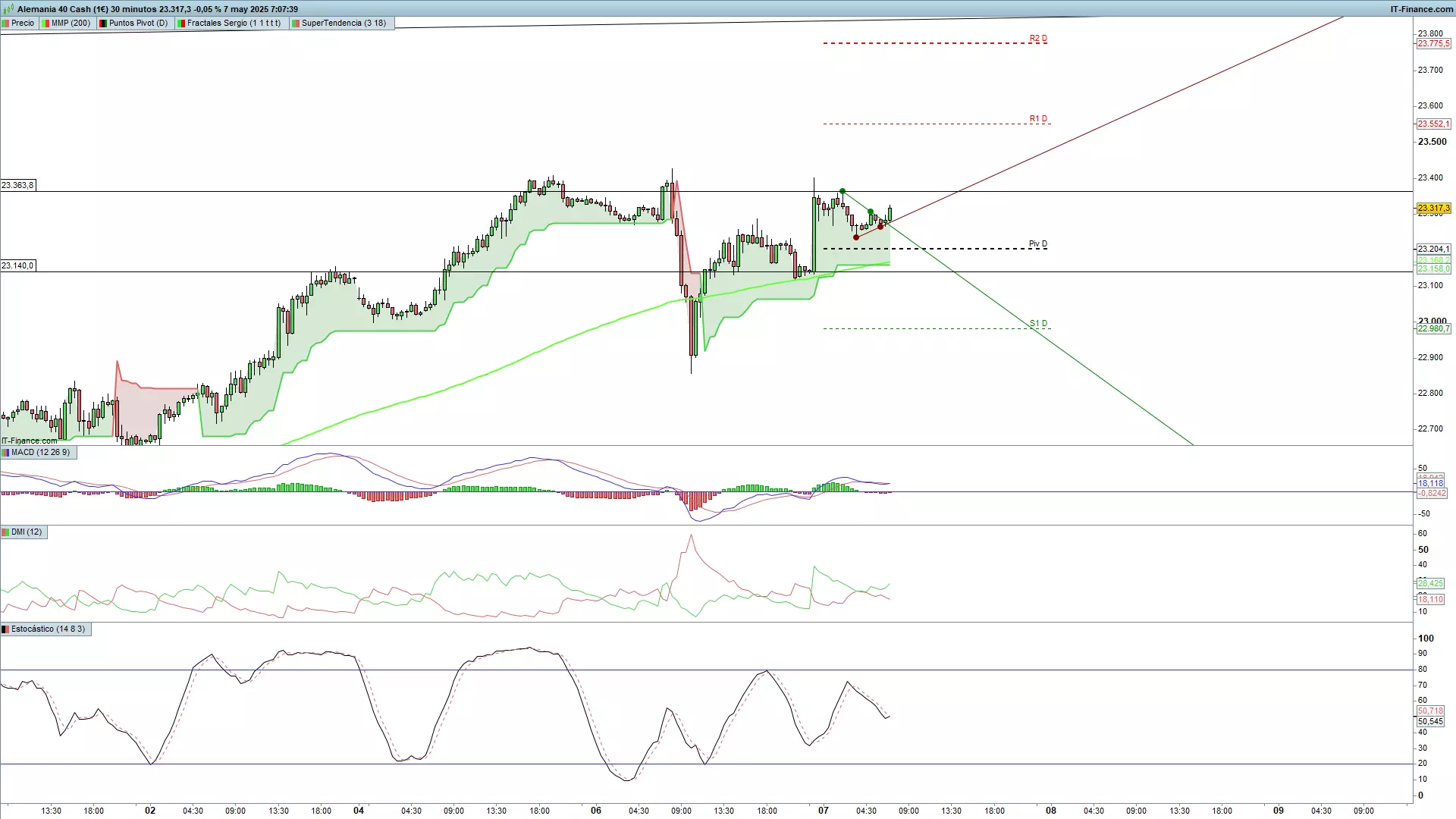Click the R1 D pivot label
Viewport: 1456px width, 819px height.
coord(1038,118)
